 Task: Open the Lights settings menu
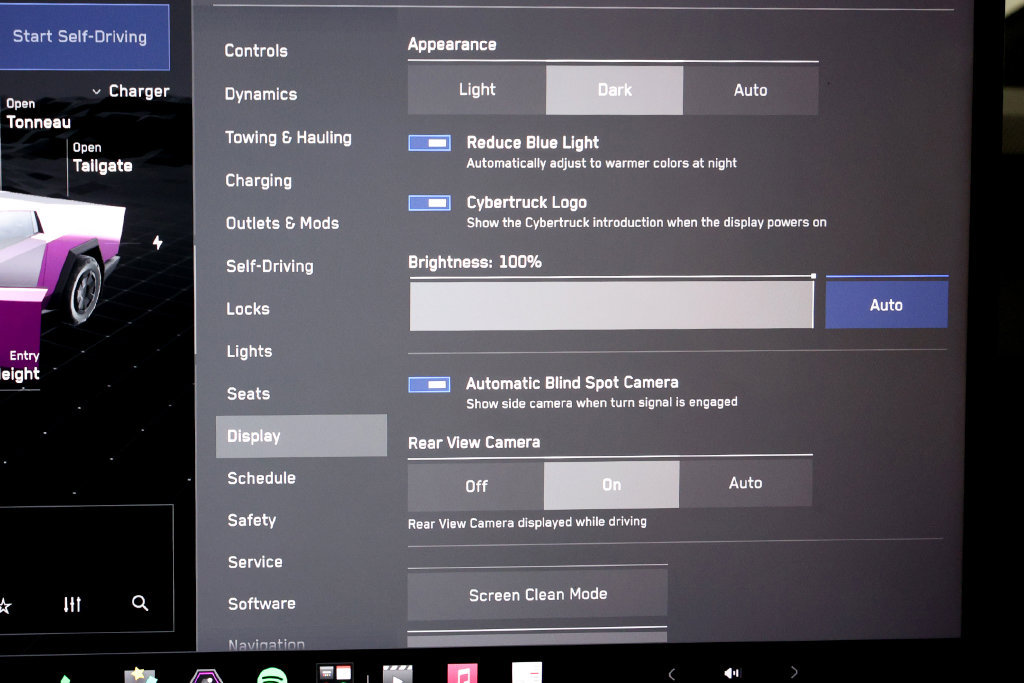coord(249,351)
